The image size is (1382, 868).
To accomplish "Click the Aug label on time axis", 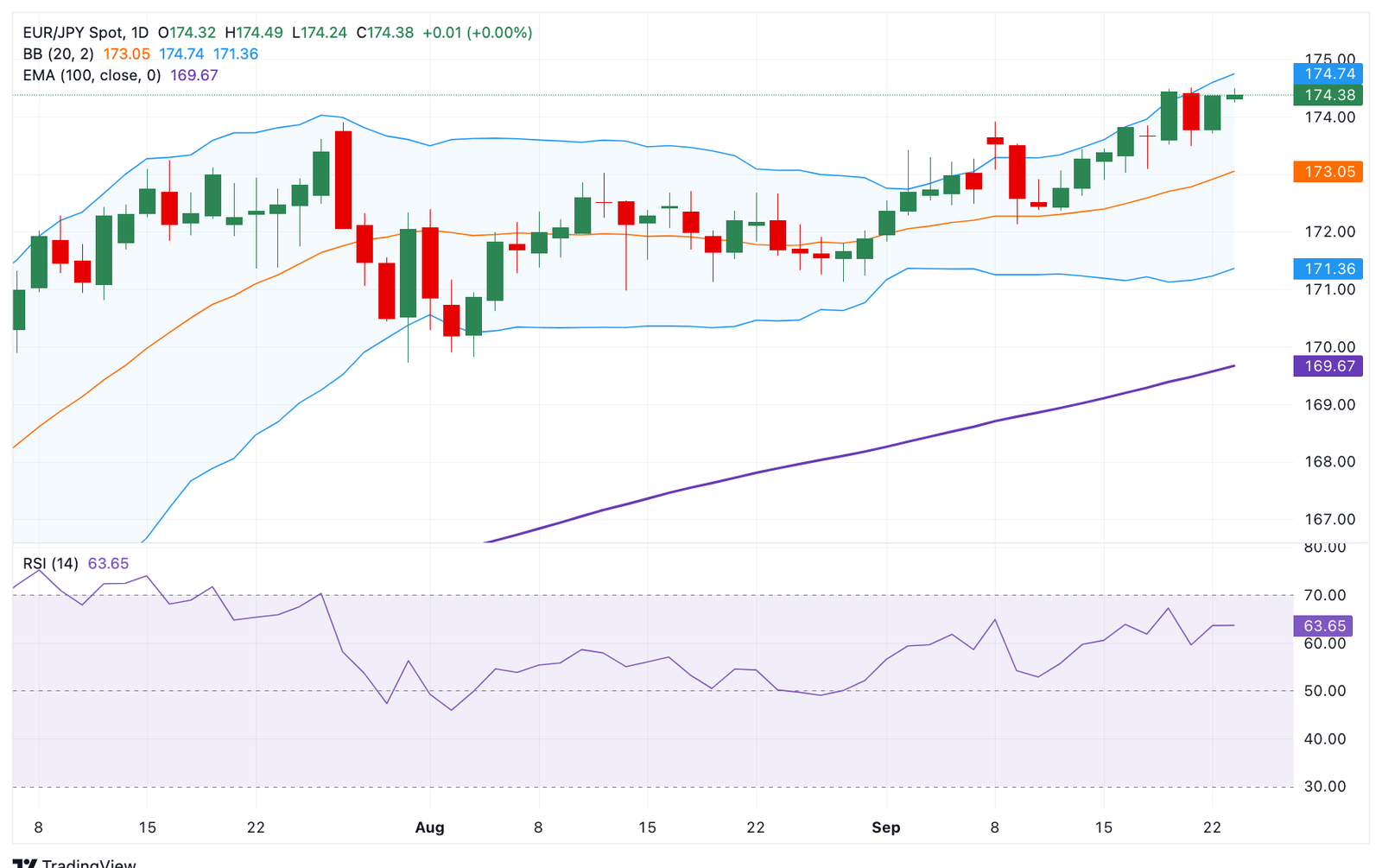I will pyautogui.click(x=429, y=827).
